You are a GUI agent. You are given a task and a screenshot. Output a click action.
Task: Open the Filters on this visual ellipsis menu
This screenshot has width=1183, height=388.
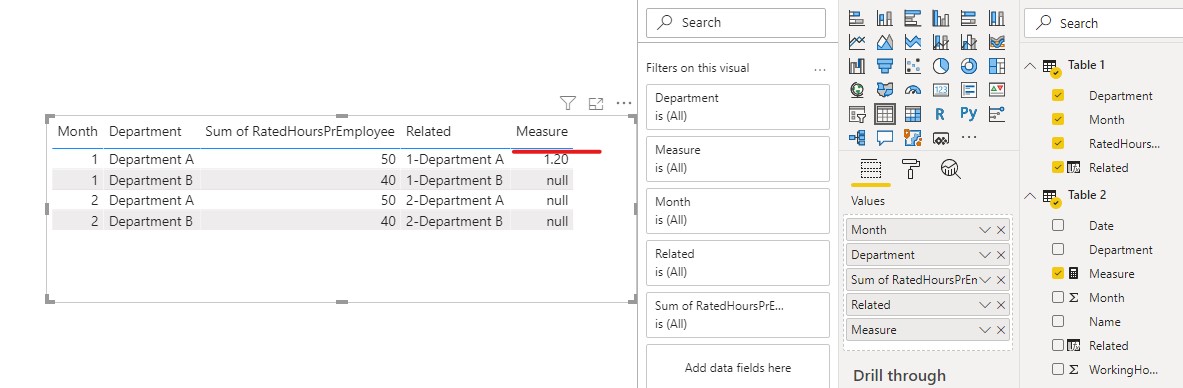click(x=820, y=69)
